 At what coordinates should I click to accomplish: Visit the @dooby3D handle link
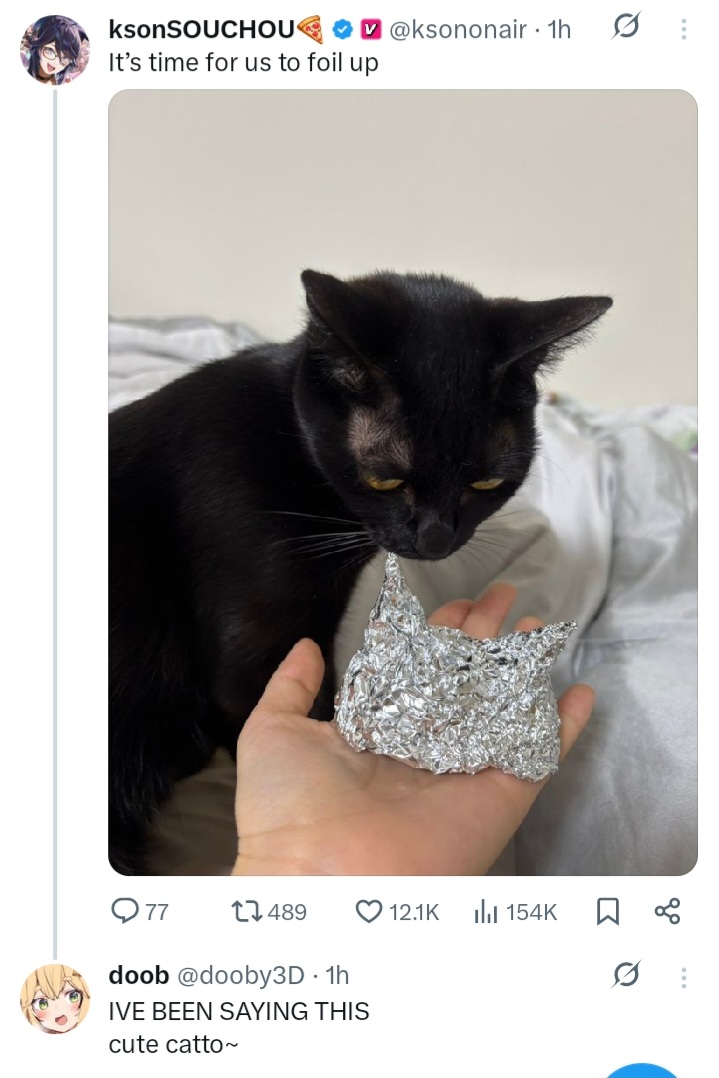pos(241,975)
